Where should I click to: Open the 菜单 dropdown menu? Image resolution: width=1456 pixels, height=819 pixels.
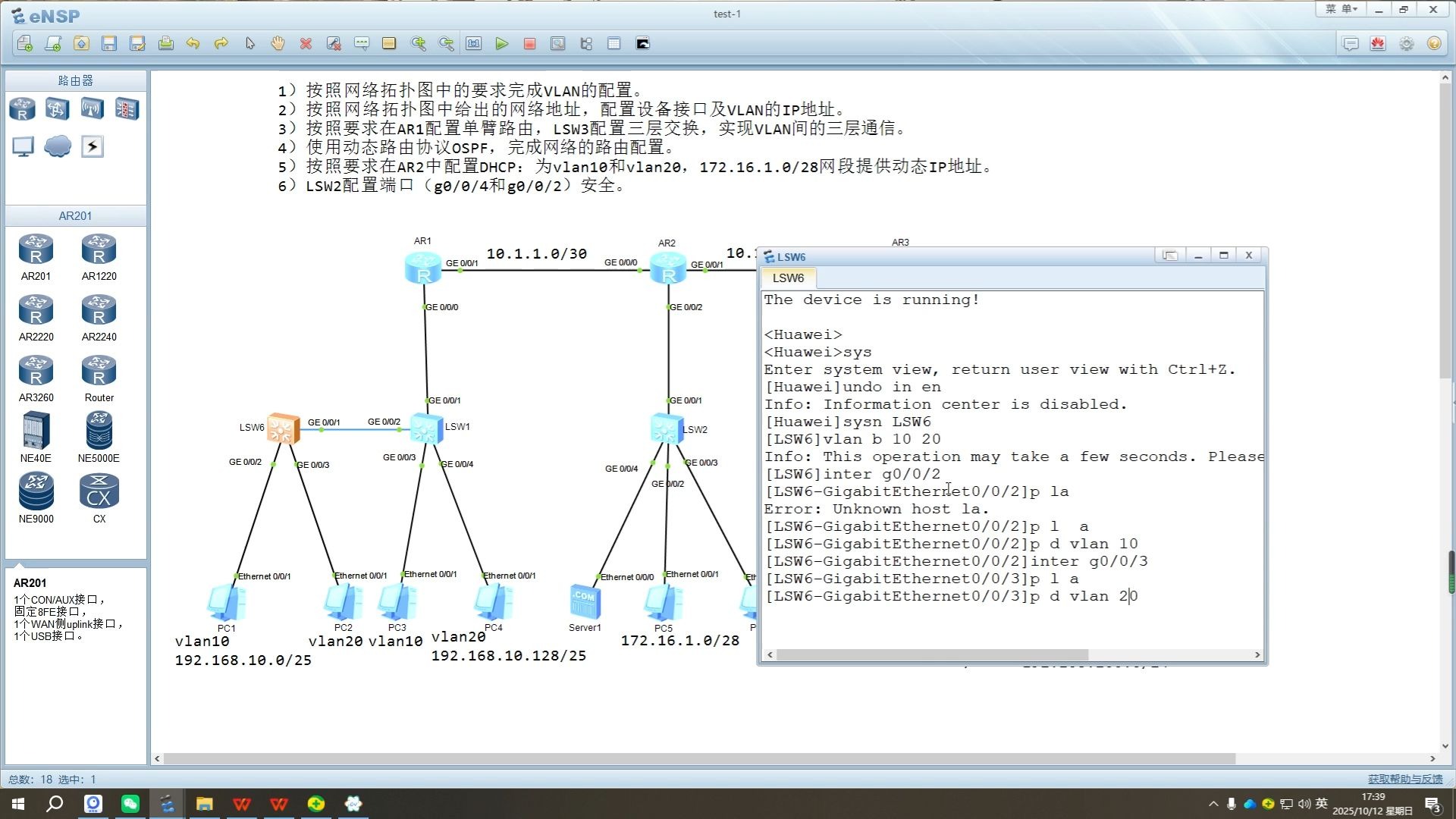(x=1341, y=9)
